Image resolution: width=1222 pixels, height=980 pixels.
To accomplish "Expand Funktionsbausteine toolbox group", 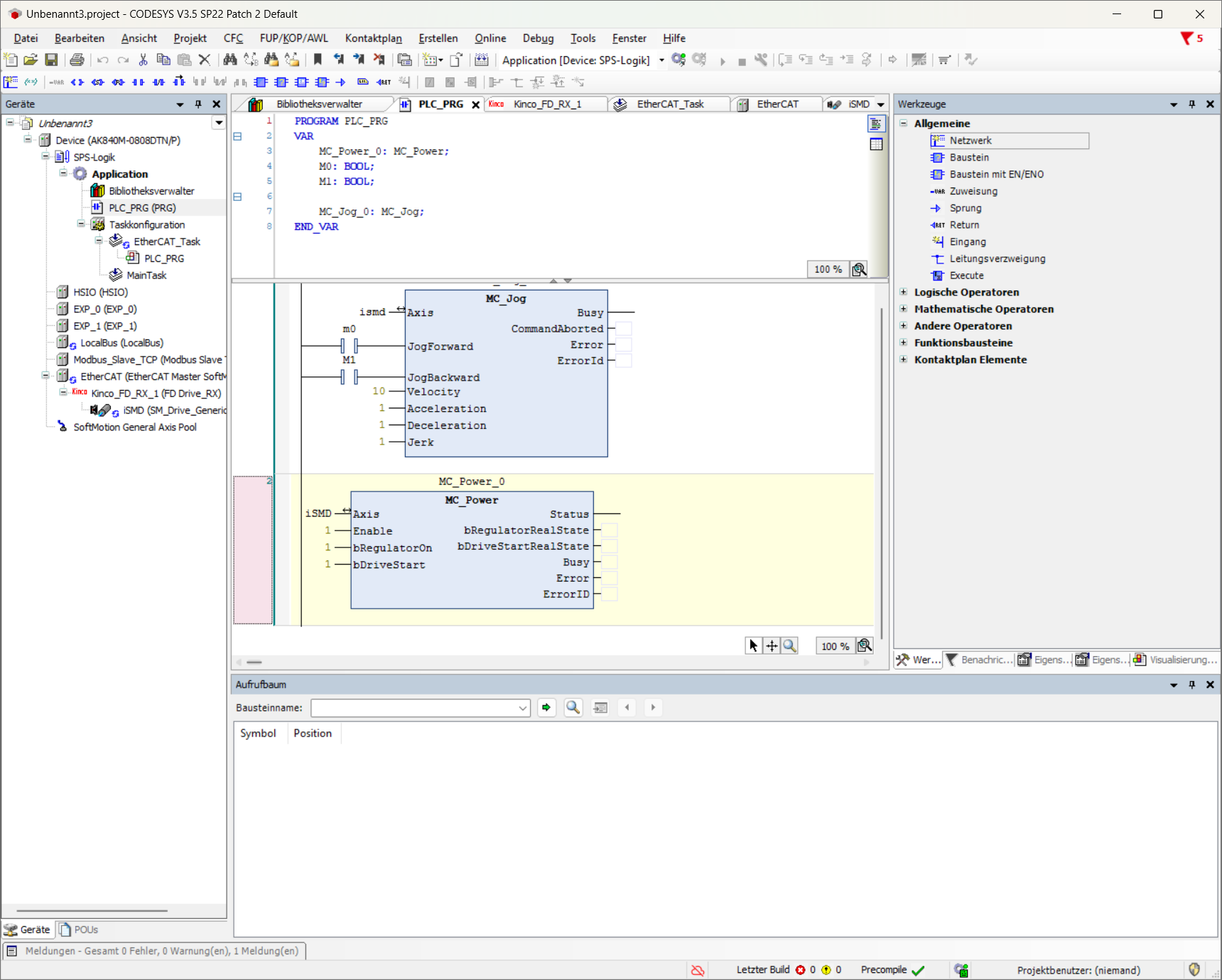I will tap(903, 342).
